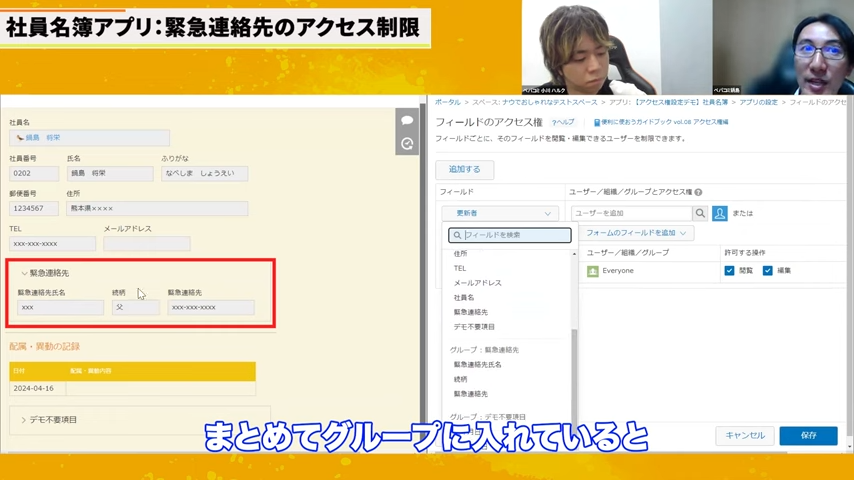Expand the フォームのフィールドを追加 dropdown

tap(636, 233)
